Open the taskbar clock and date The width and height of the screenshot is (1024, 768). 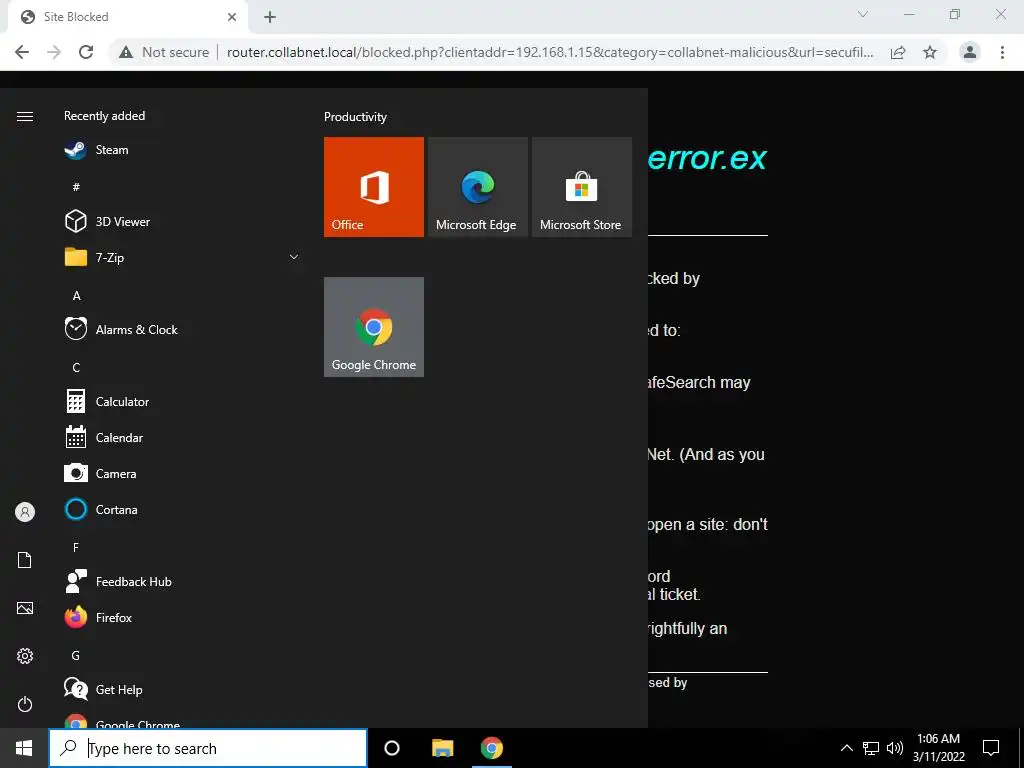(x=938, y=748)
